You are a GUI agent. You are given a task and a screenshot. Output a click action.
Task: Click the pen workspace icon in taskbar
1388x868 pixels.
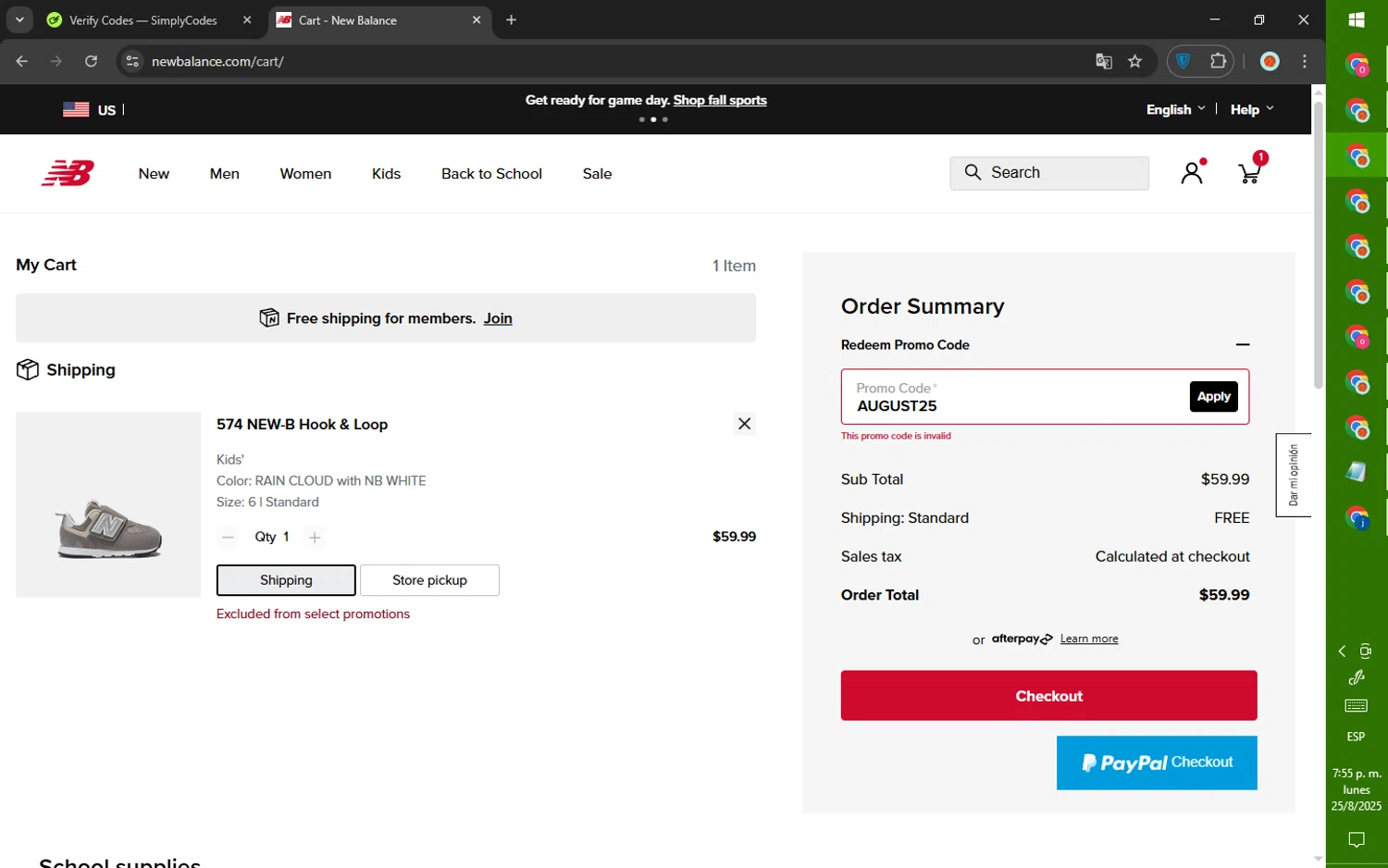click(1357, 677)
